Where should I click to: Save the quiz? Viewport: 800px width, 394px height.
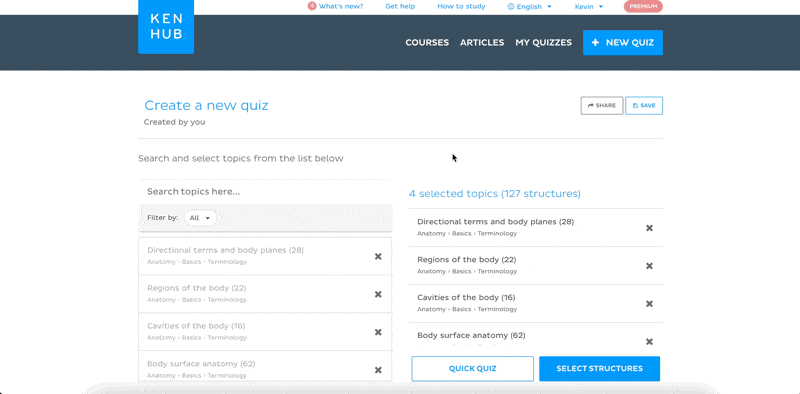pyautogui.click(x=644, y=106)
